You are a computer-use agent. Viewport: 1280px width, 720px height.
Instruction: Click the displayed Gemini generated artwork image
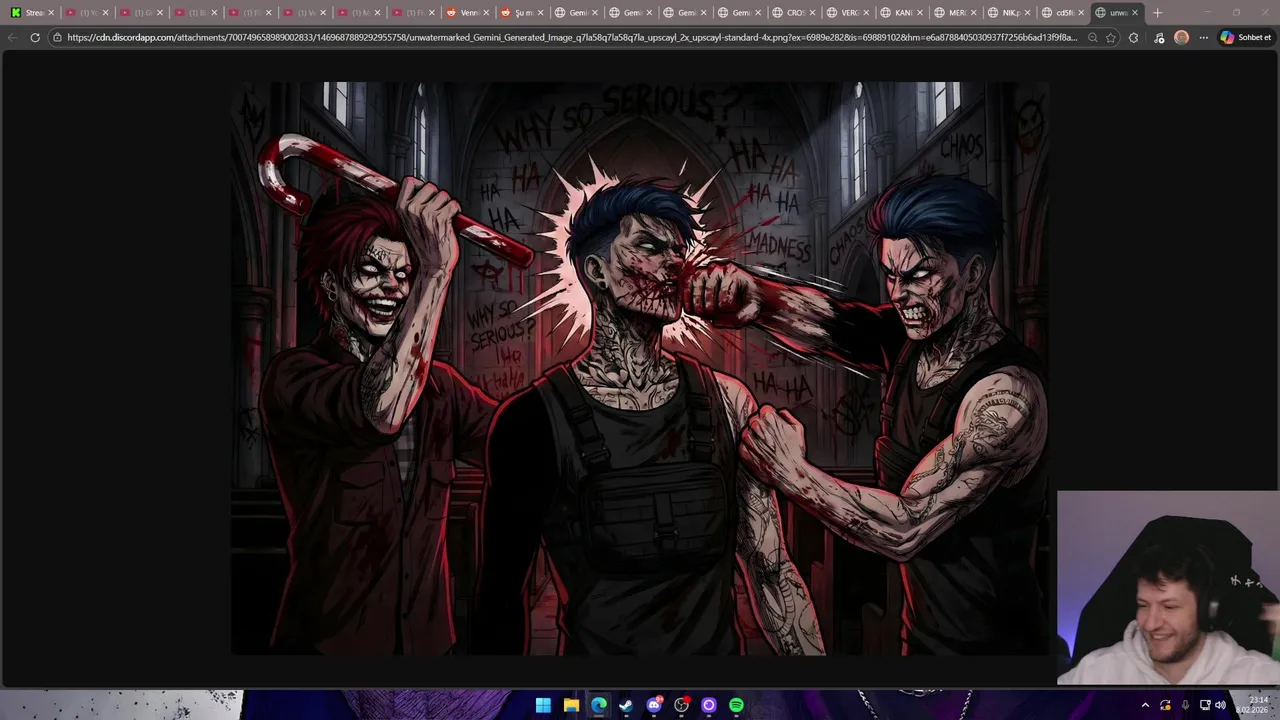point(640,368)
